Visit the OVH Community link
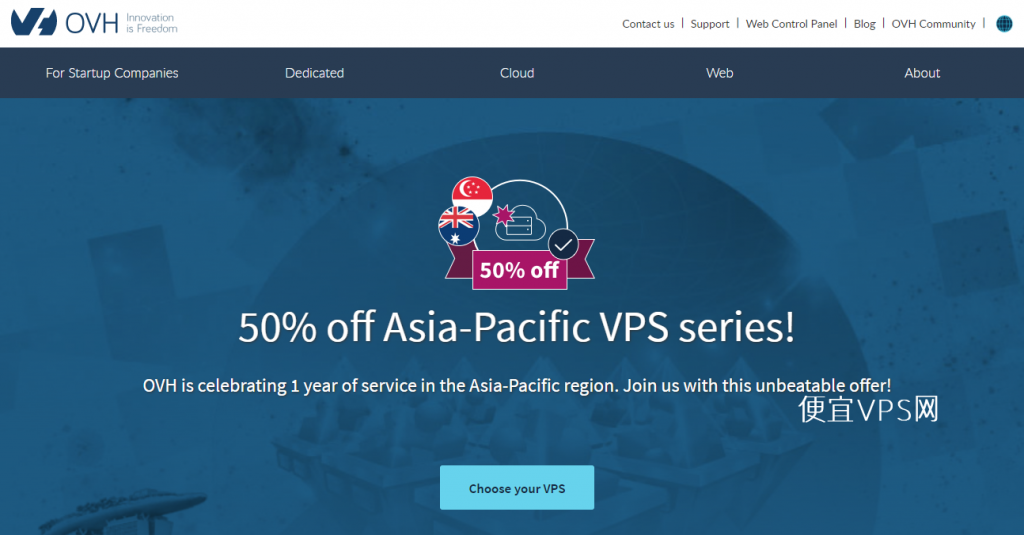The height and width of the screenshot is (535, 1024). pyautogui.click(x=934, y=24)
